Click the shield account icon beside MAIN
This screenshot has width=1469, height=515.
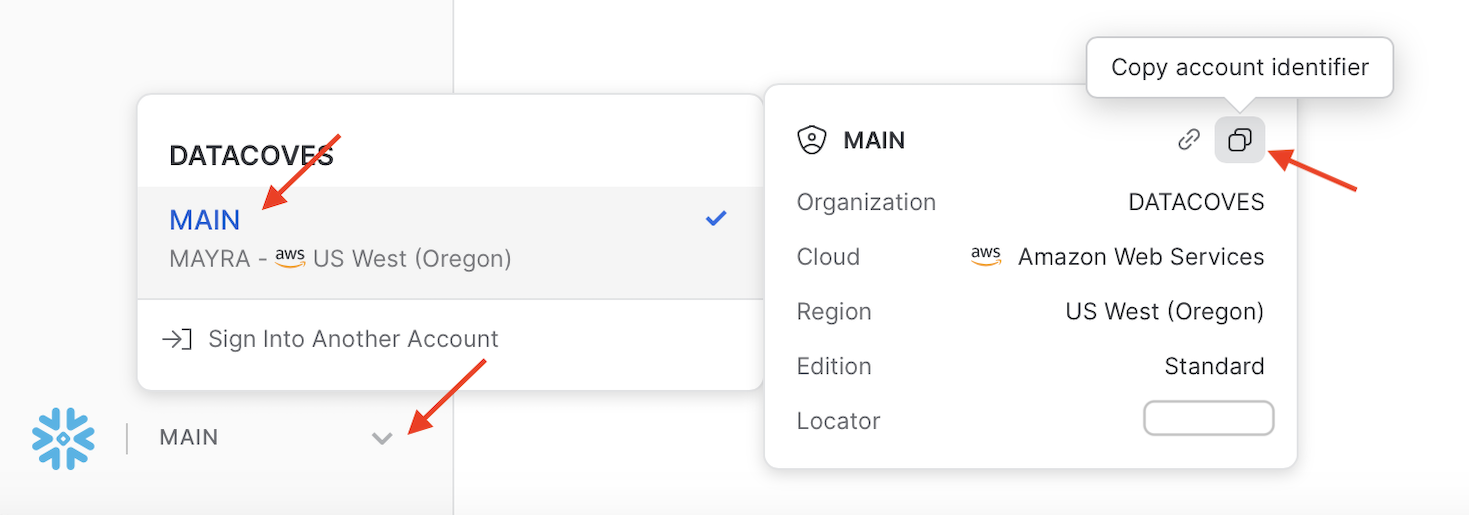pyautogui.click(x=811, y=141)
